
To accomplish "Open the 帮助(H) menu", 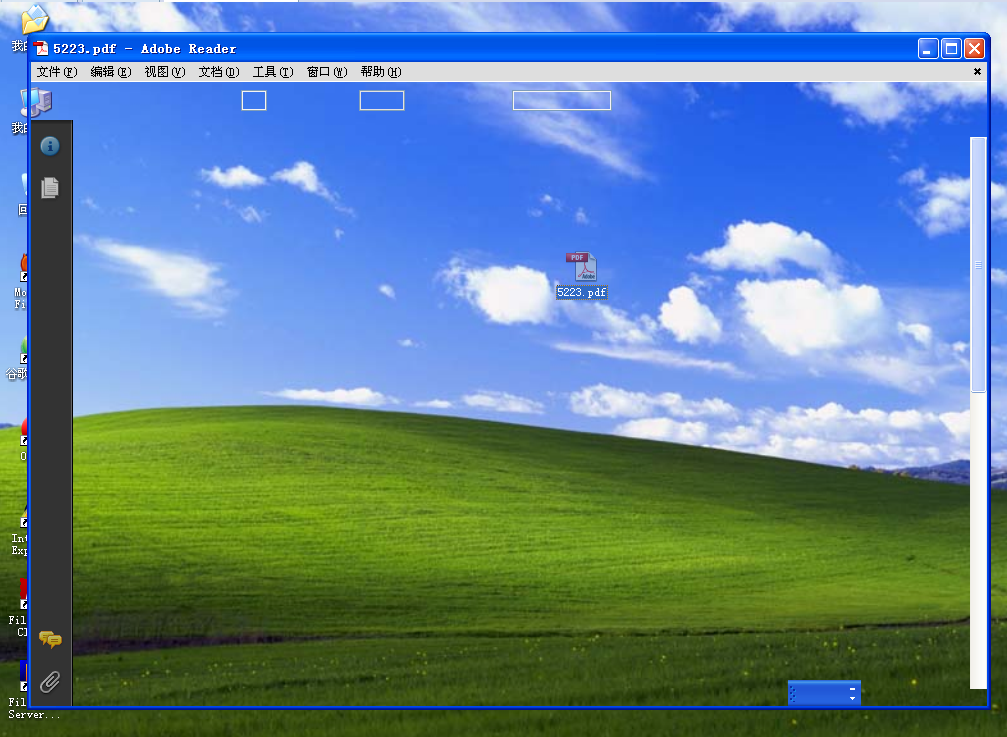I will coord(381,72).
